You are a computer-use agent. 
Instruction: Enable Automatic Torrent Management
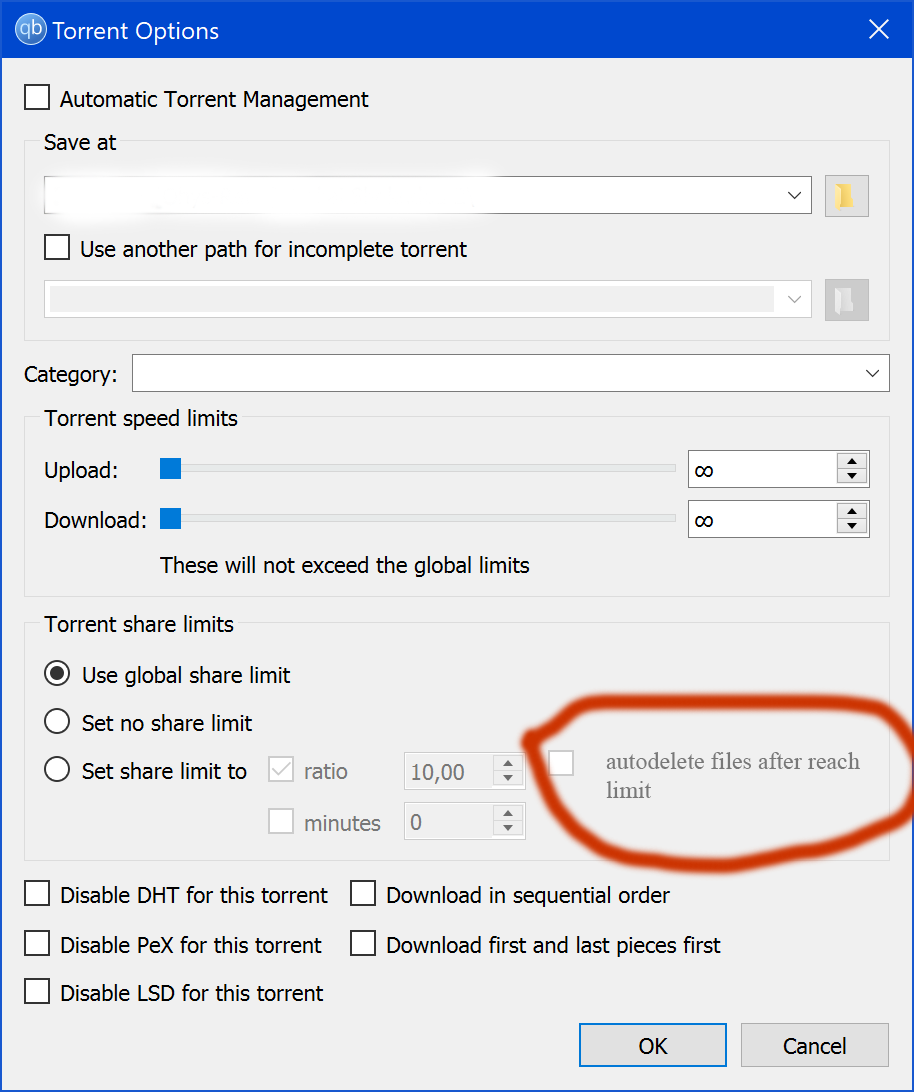pos(36,97)
